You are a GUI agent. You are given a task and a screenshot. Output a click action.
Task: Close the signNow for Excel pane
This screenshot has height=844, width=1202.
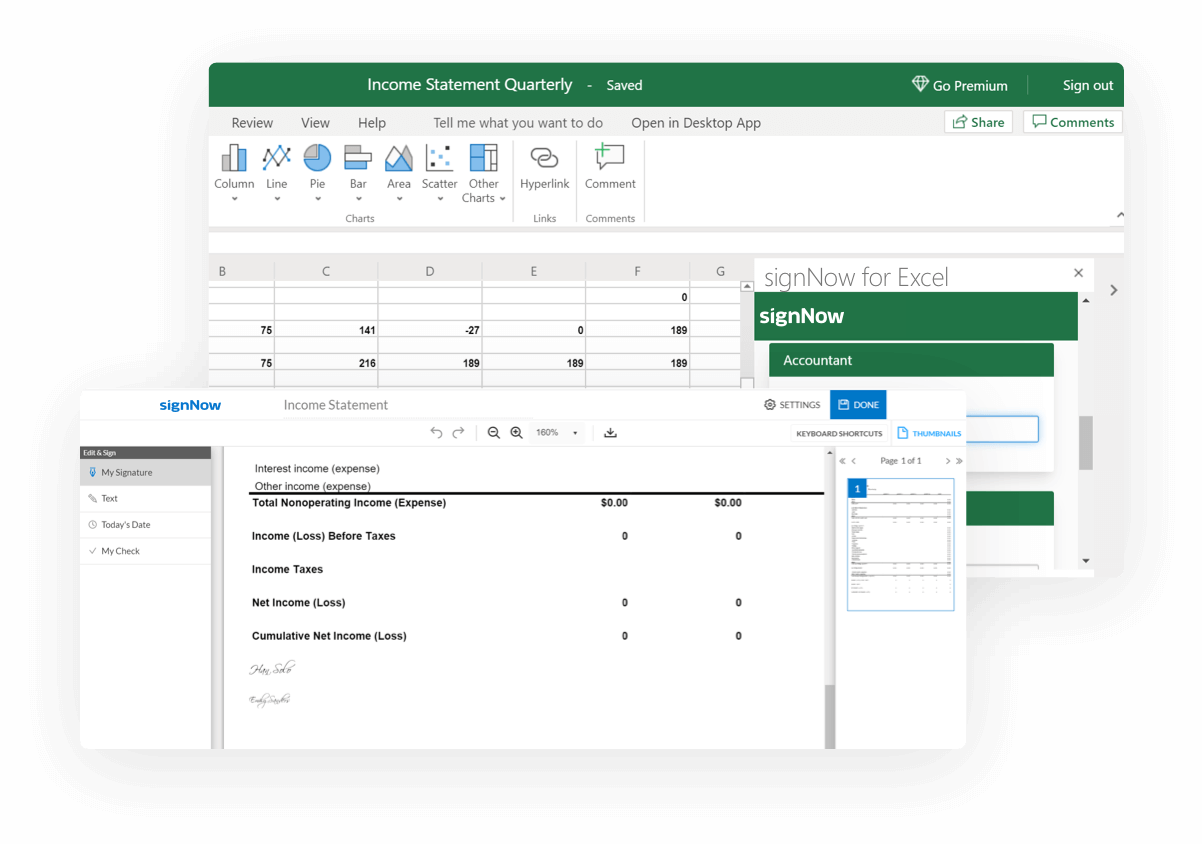(x=1078, y=273)
